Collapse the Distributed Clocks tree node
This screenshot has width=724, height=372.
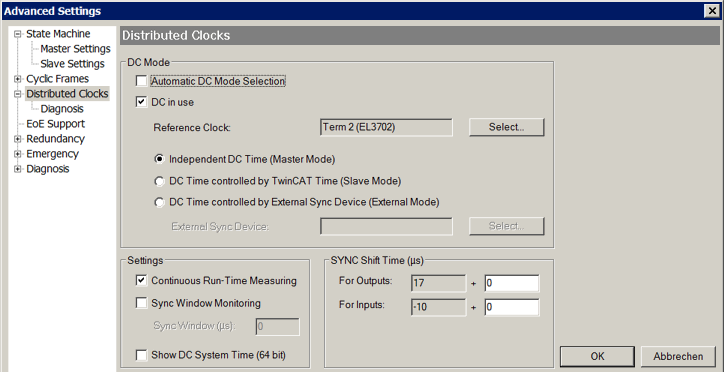[18, 94]
